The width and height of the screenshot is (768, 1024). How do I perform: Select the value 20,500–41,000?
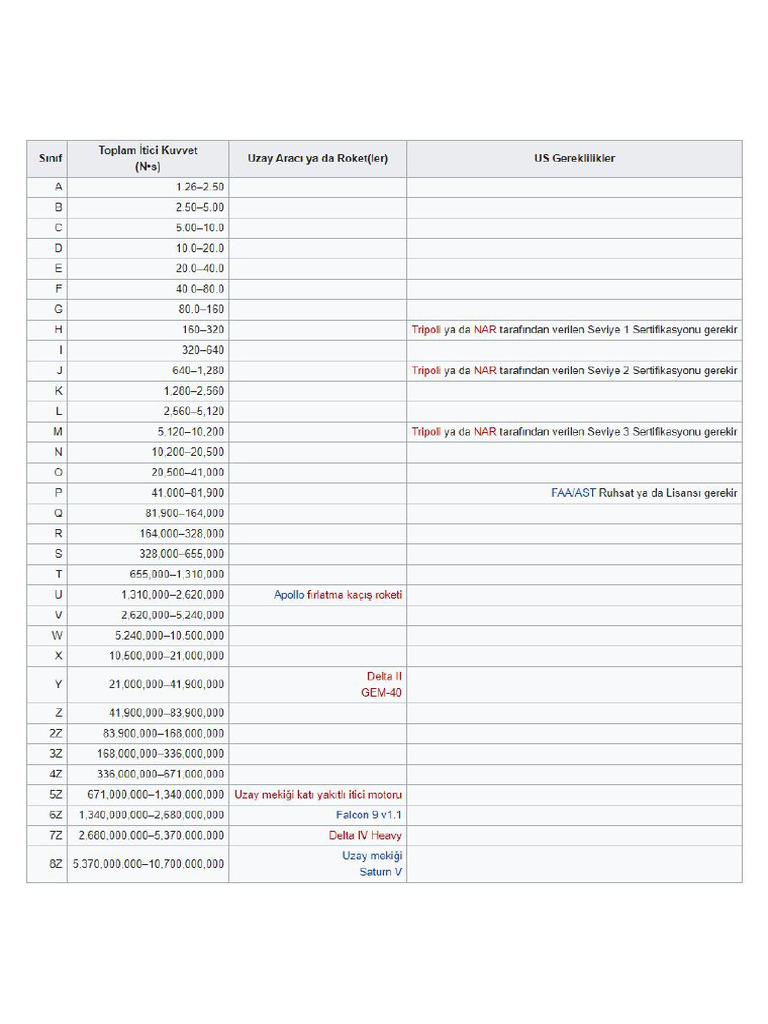click(x=188, y=473)
